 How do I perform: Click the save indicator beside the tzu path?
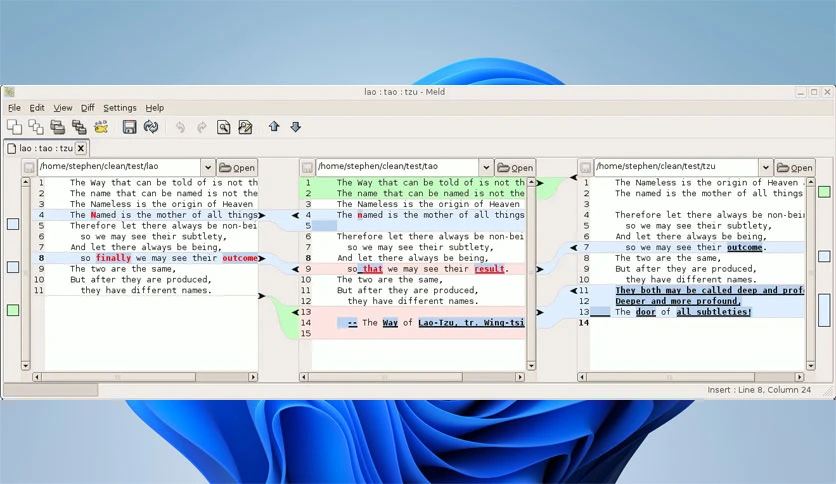585,167
